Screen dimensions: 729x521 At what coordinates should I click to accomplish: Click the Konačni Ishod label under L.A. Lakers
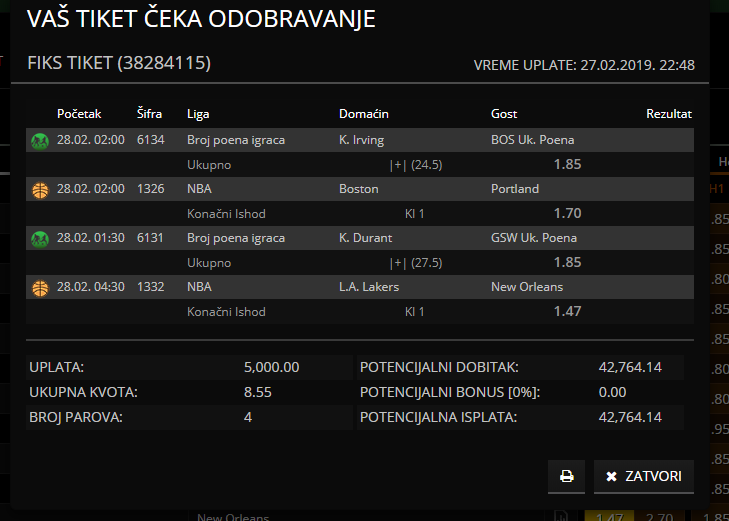pyautogui.click(x=226, y=312)
